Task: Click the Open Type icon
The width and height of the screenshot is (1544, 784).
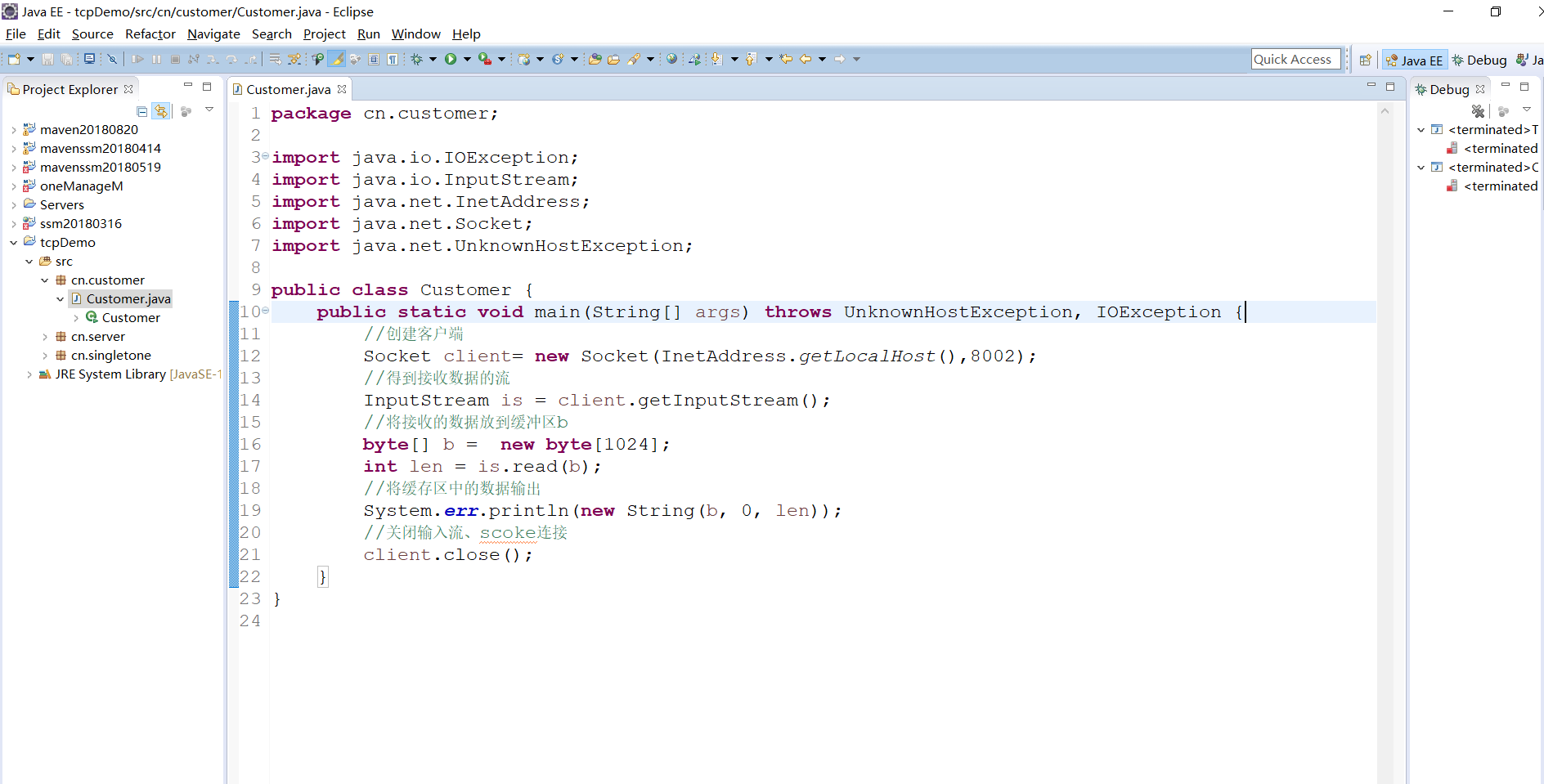Action: coord(595,59)
